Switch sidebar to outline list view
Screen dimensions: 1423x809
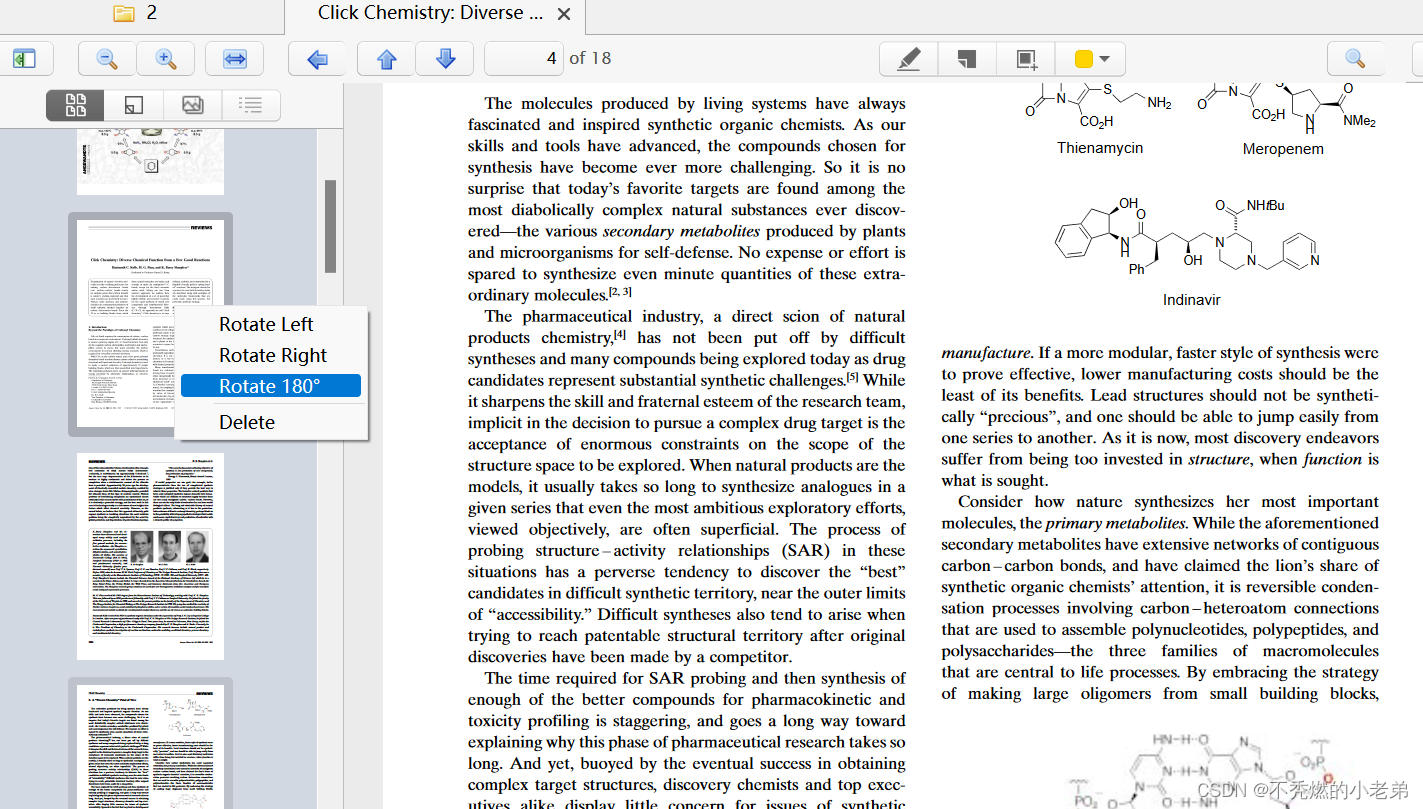[x=251, y=105]
